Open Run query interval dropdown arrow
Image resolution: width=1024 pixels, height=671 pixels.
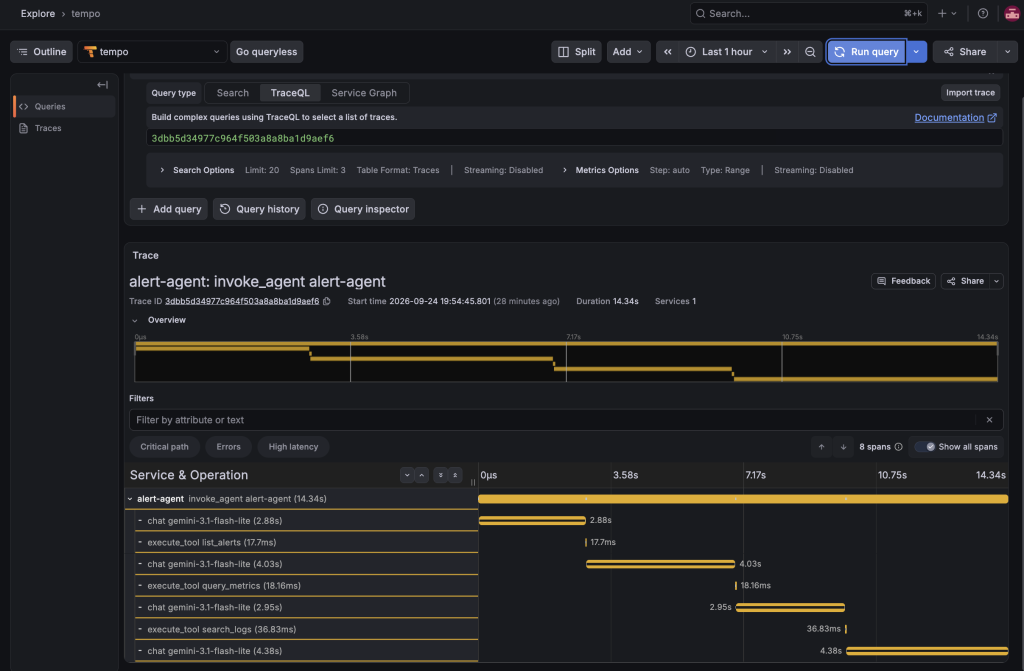coord(916,52)
